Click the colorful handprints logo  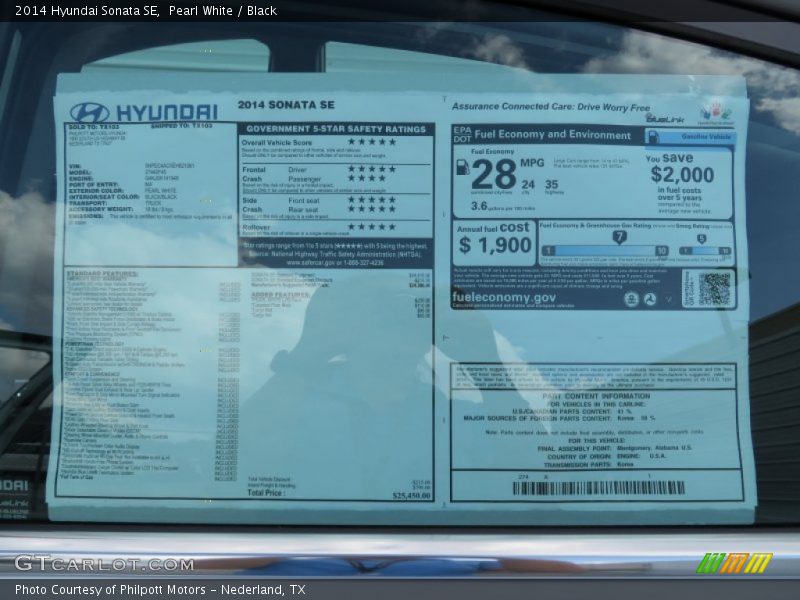coord(716,112)
